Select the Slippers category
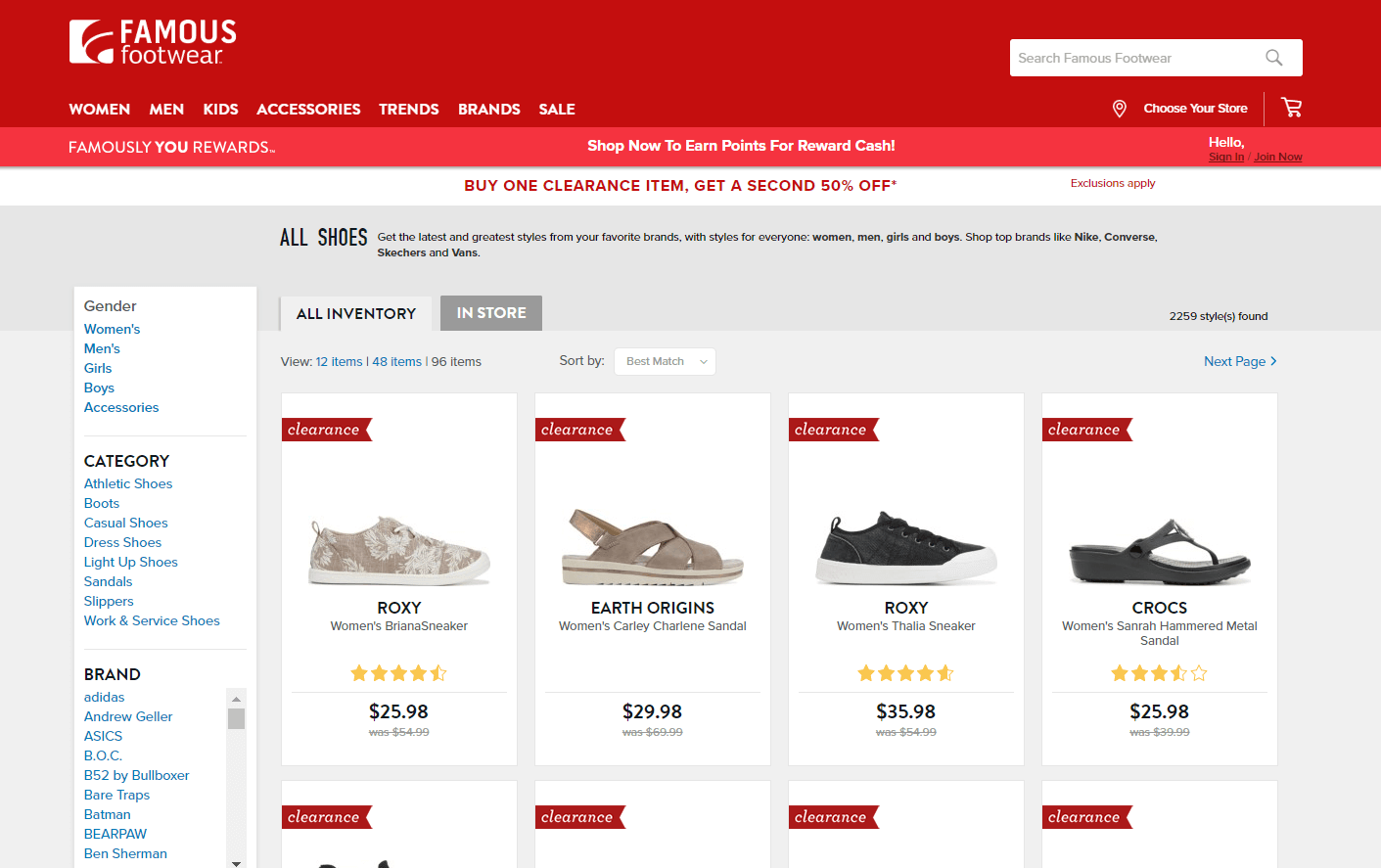Screen dimensions: 1381x868 pos(109,601)
